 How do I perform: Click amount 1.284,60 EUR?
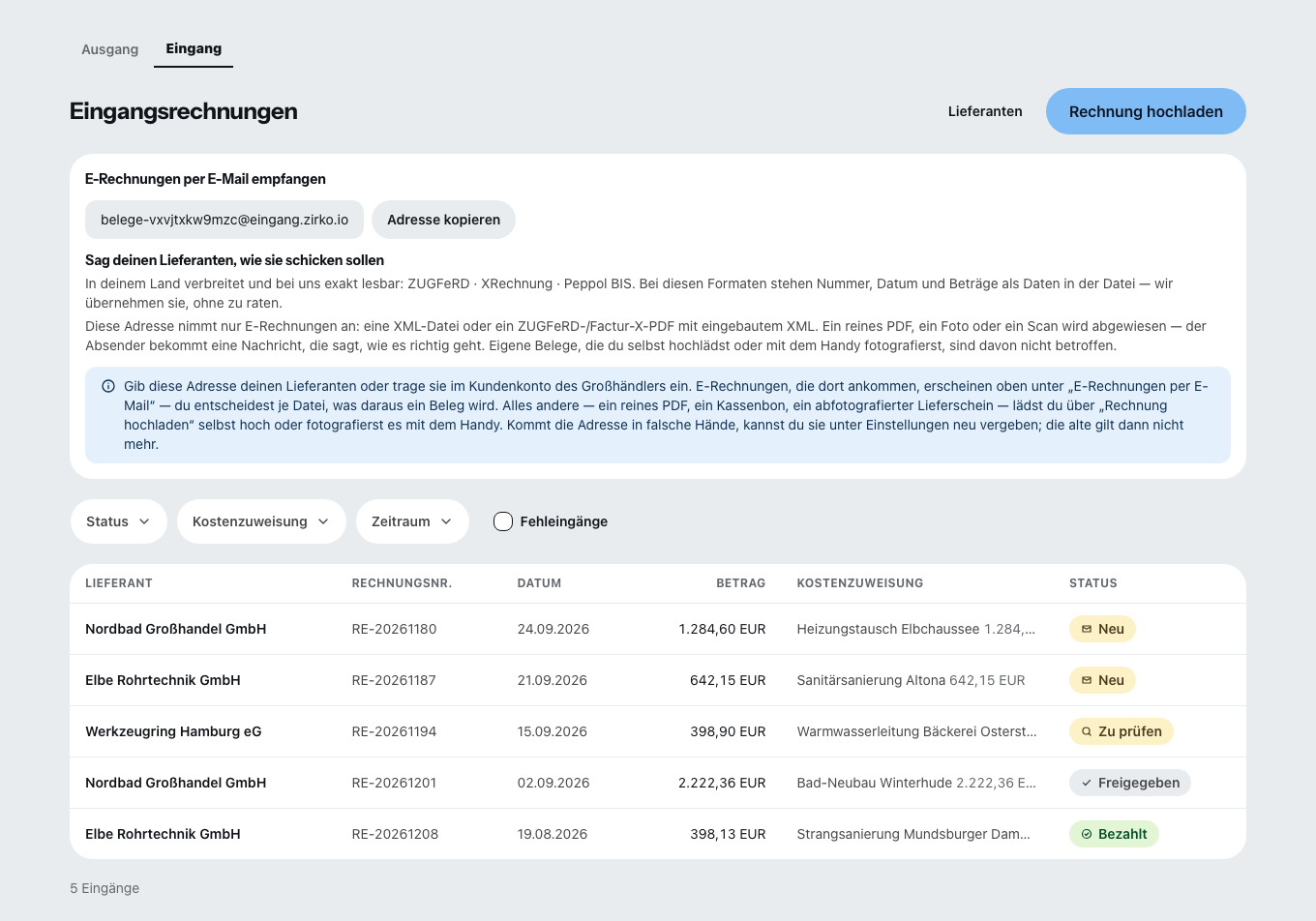pos(722,629)
